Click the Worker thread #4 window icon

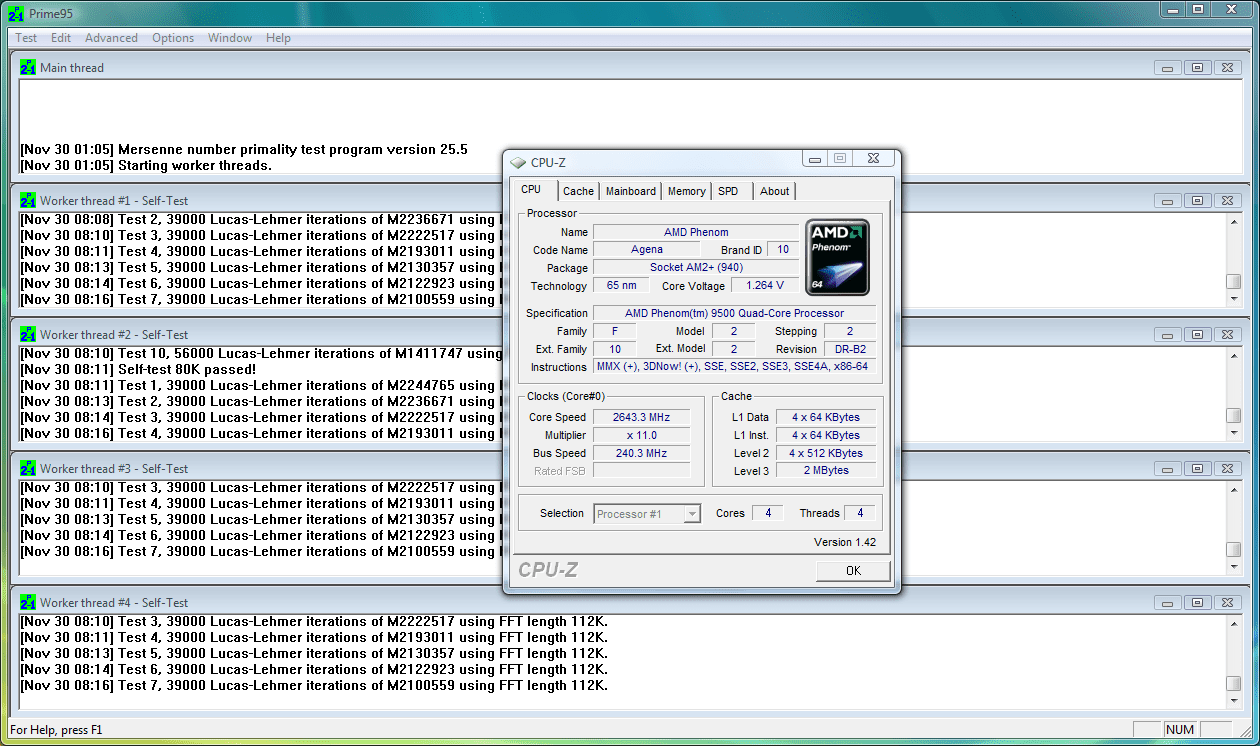coord(28,603)
